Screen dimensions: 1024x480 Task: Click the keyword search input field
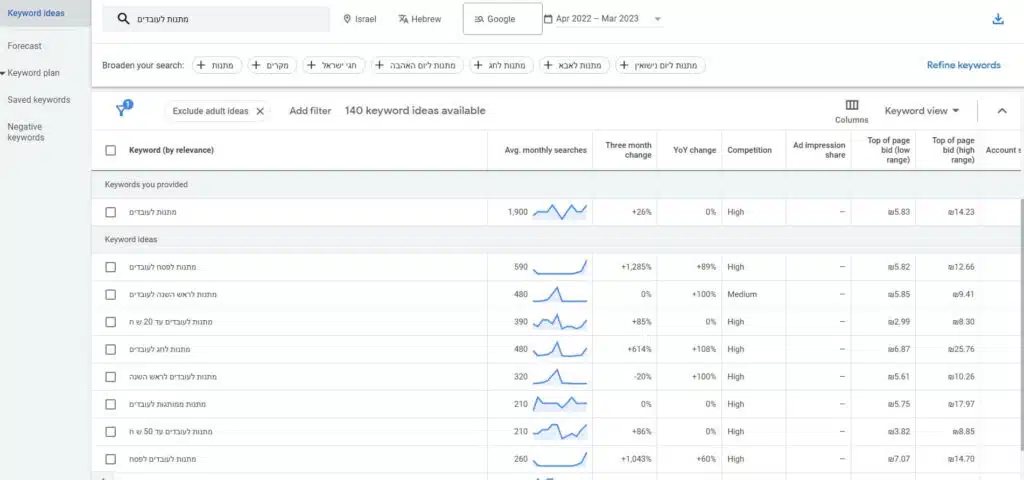[216, 19]
